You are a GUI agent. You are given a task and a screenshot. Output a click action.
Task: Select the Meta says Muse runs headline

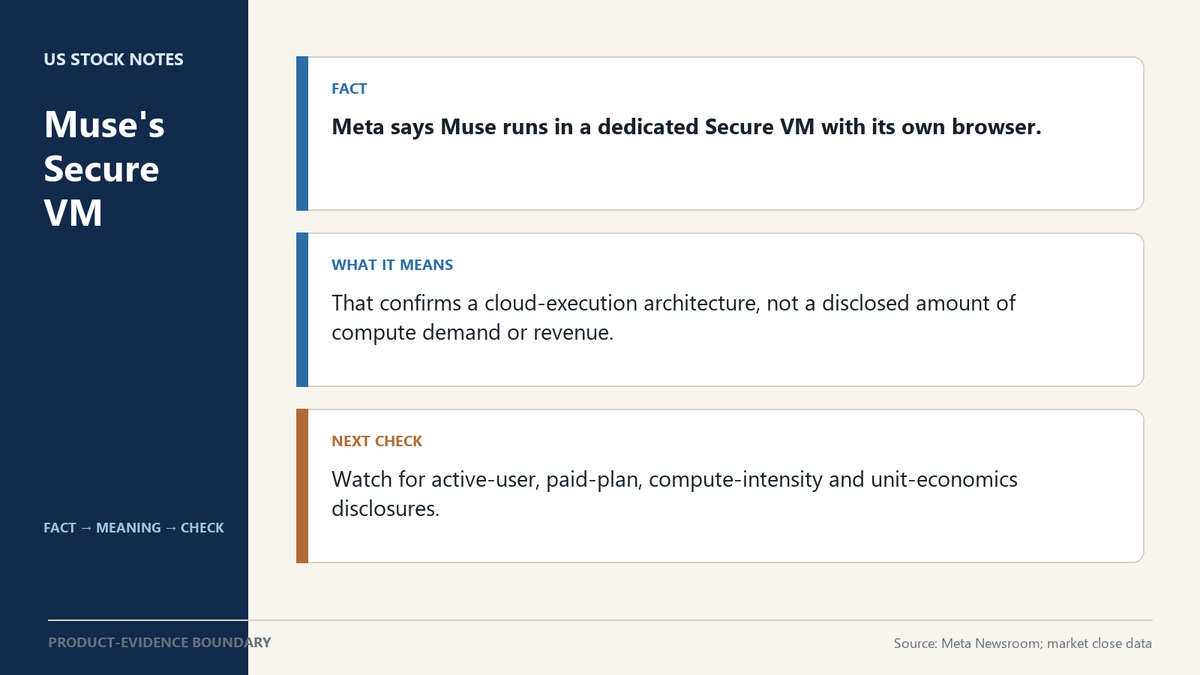tap(687, 127)
